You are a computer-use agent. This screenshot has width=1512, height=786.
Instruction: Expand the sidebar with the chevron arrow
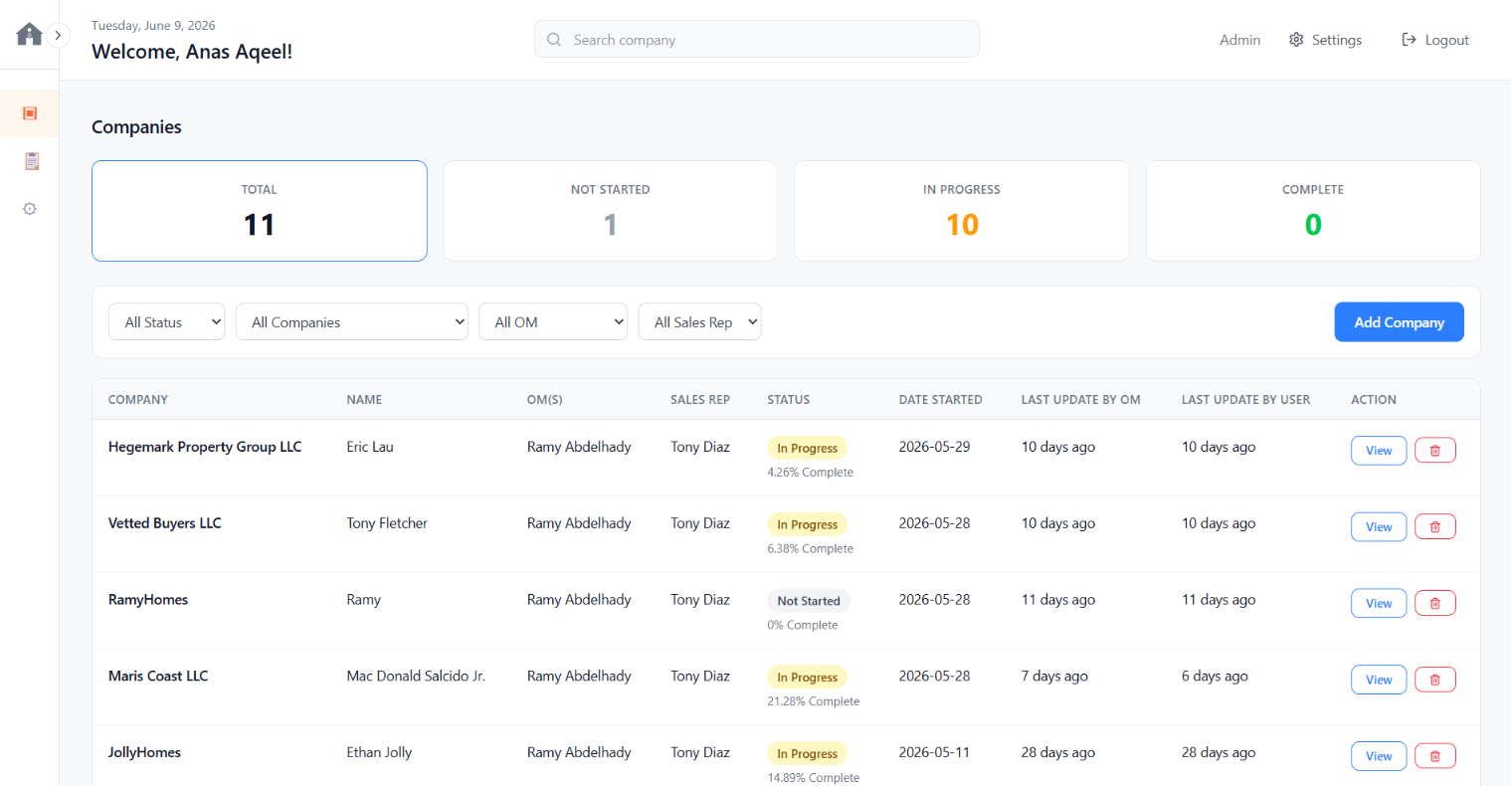click(58, 35)
